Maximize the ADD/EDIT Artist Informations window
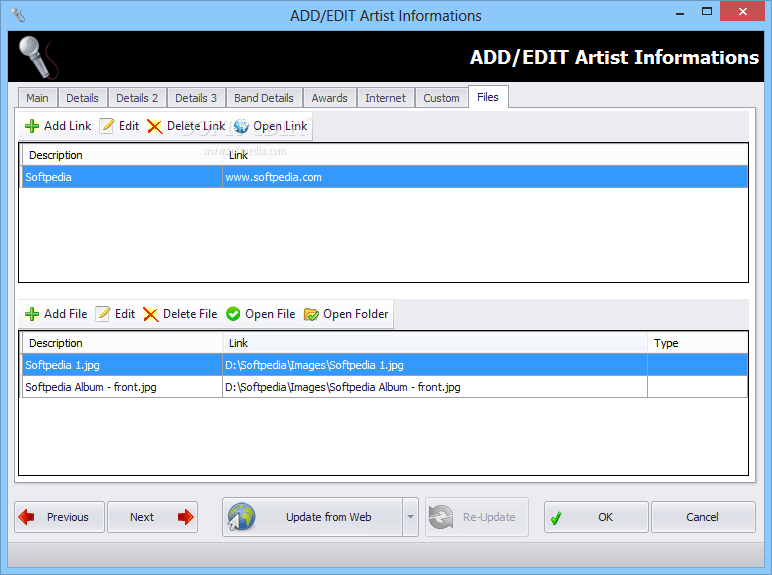This screenshot has width=772, height=575. pyautogui.click(x=707, y=12)
